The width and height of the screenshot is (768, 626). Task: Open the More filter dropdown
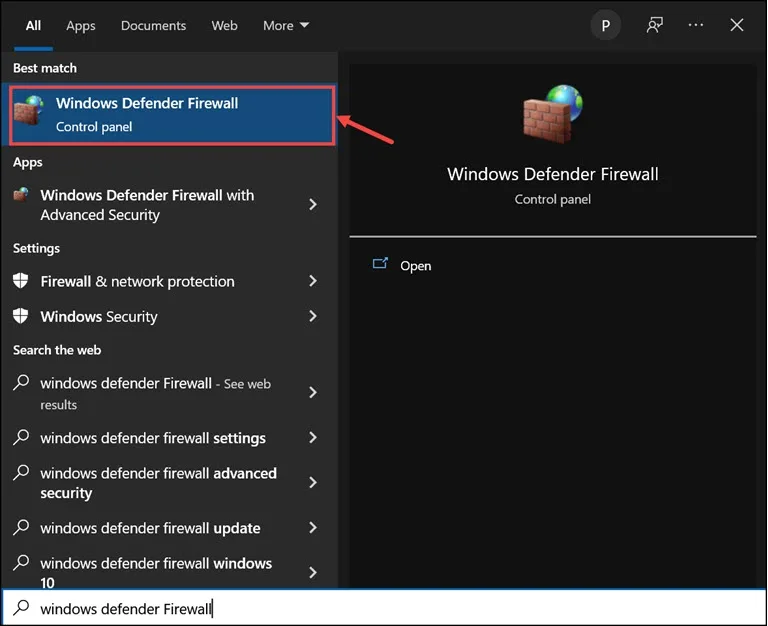point(286,25)
